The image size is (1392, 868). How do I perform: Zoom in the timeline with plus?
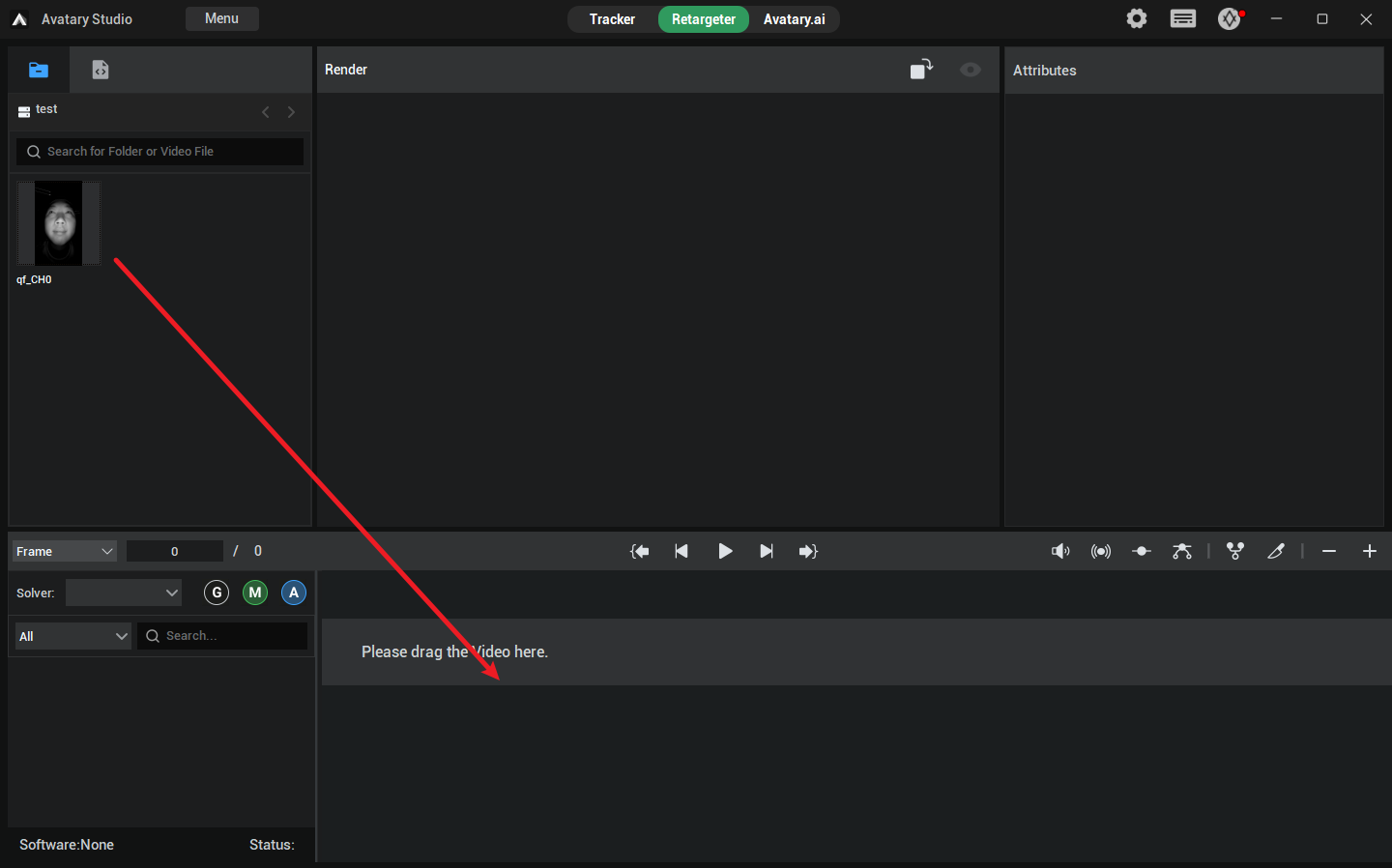tap(1370, 551)
